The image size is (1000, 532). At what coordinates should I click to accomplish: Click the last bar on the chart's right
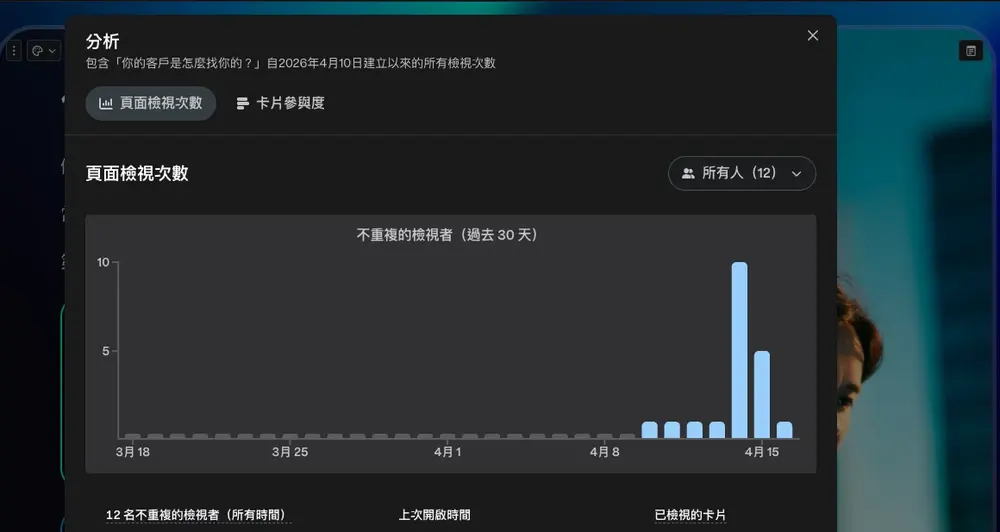point(784,430)
